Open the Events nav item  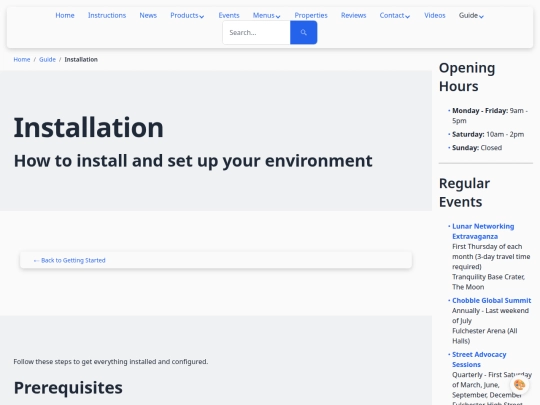click(x=229, y=15)
